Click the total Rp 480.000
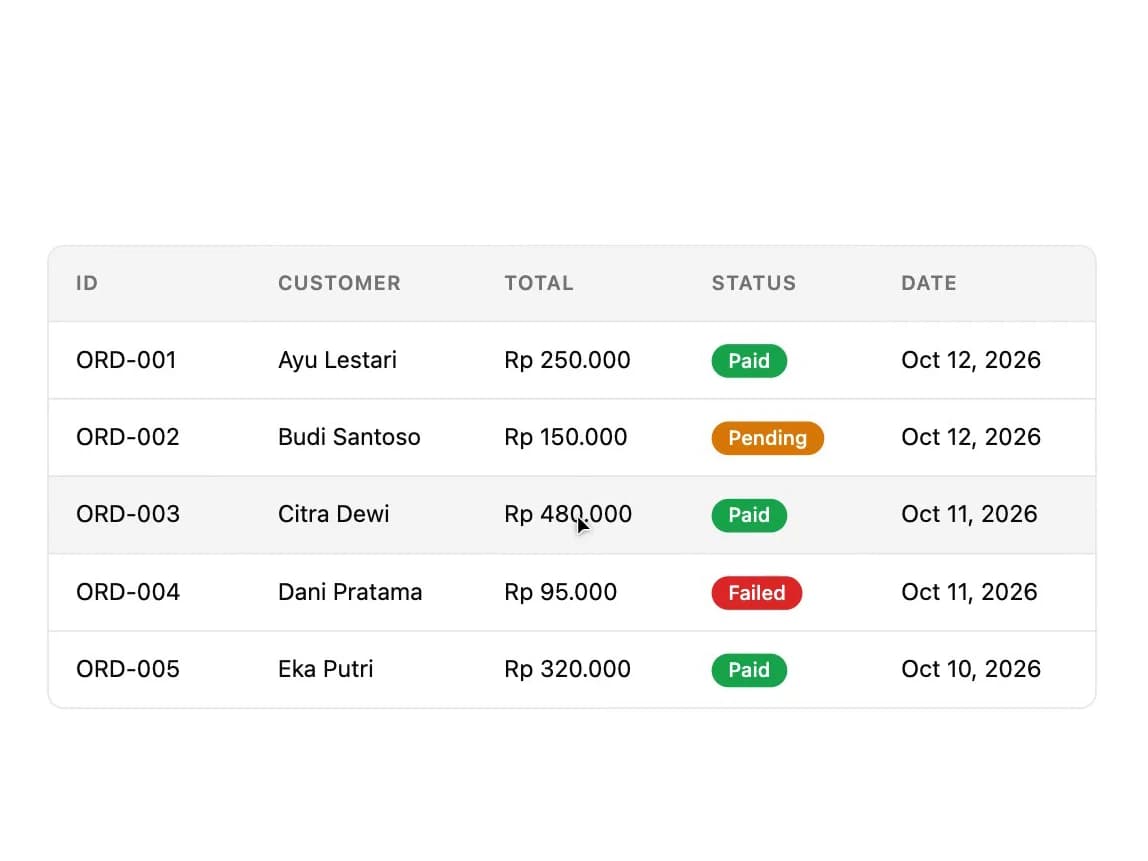Screen dimensions: 1148x861 (567, 514)
